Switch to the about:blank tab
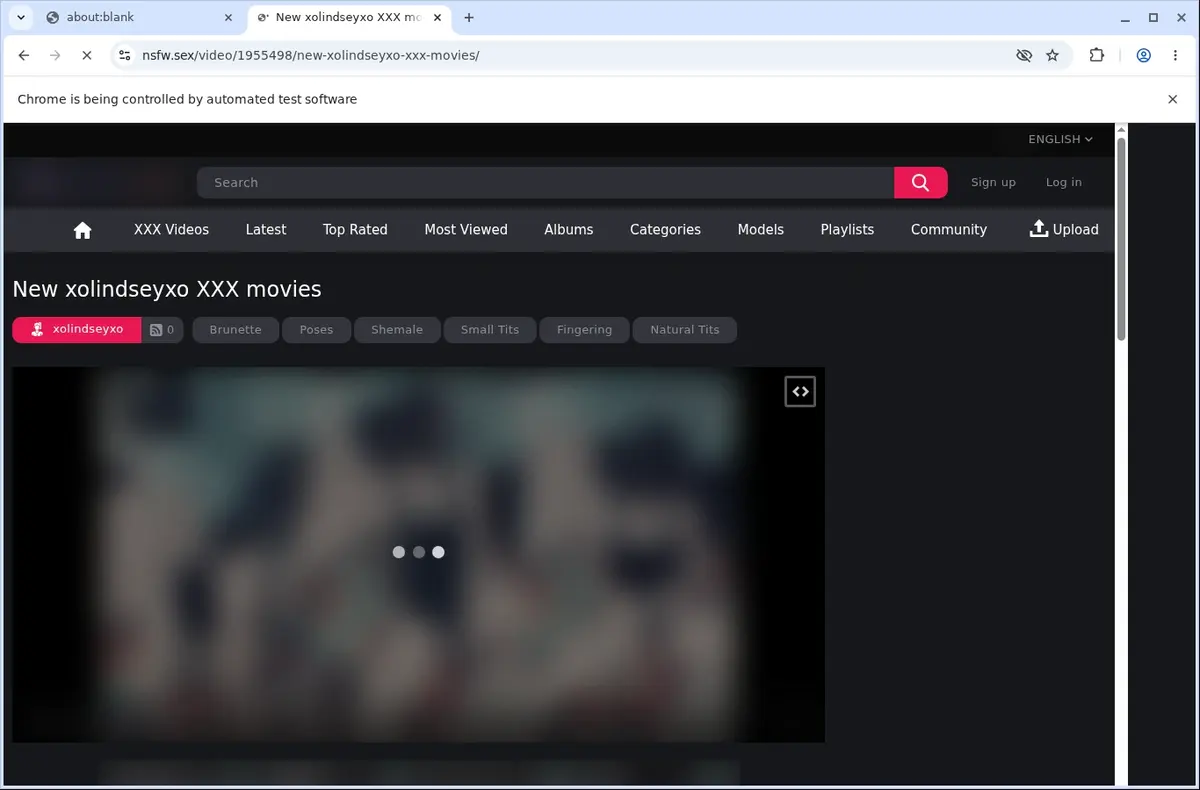Screen dimensions: 1200x790 pos(140,17)
